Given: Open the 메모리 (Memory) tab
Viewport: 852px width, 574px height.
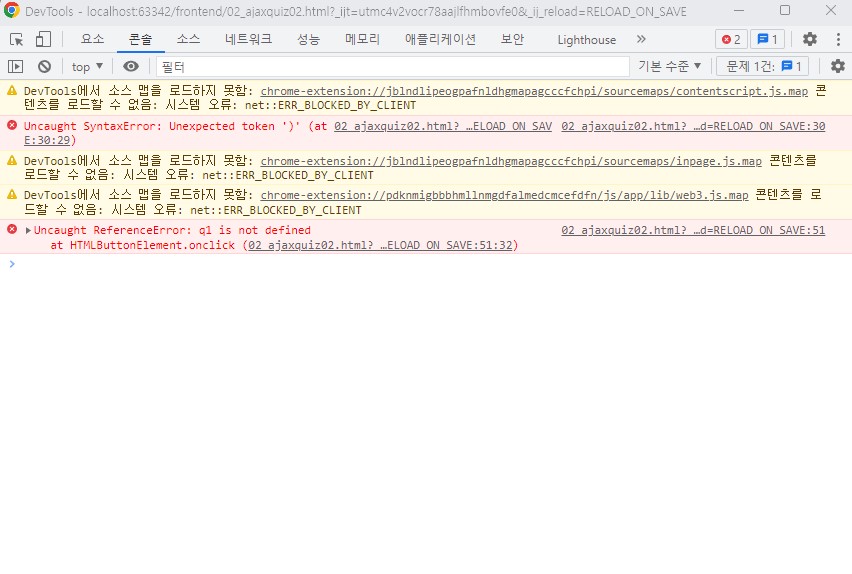Looking at the screenshot, I should [x=362, y=39].
